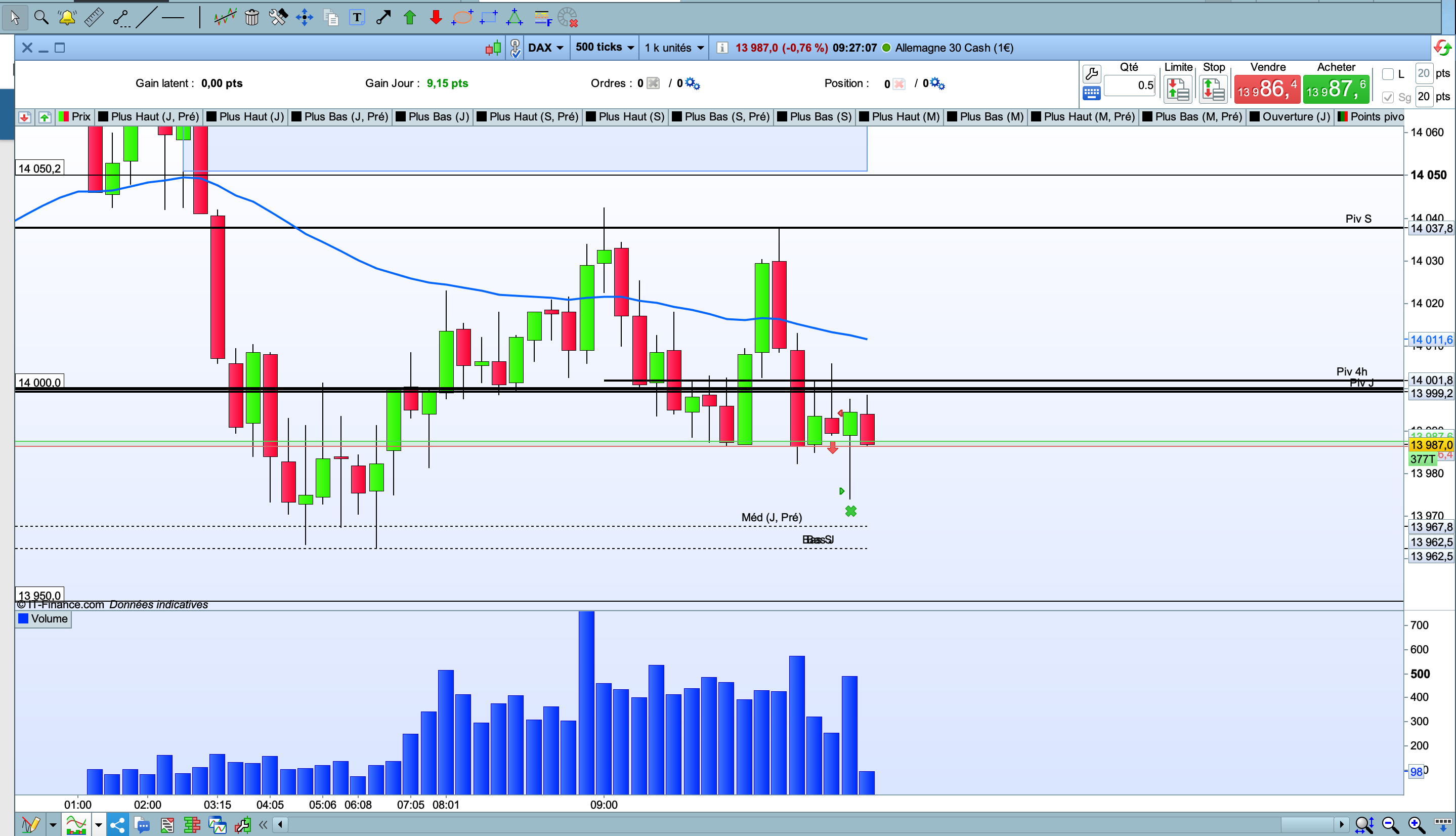Click the trash can delete icon
Image resolution: width=1456 pixels, height=836 pixels.
coord(251,17)
